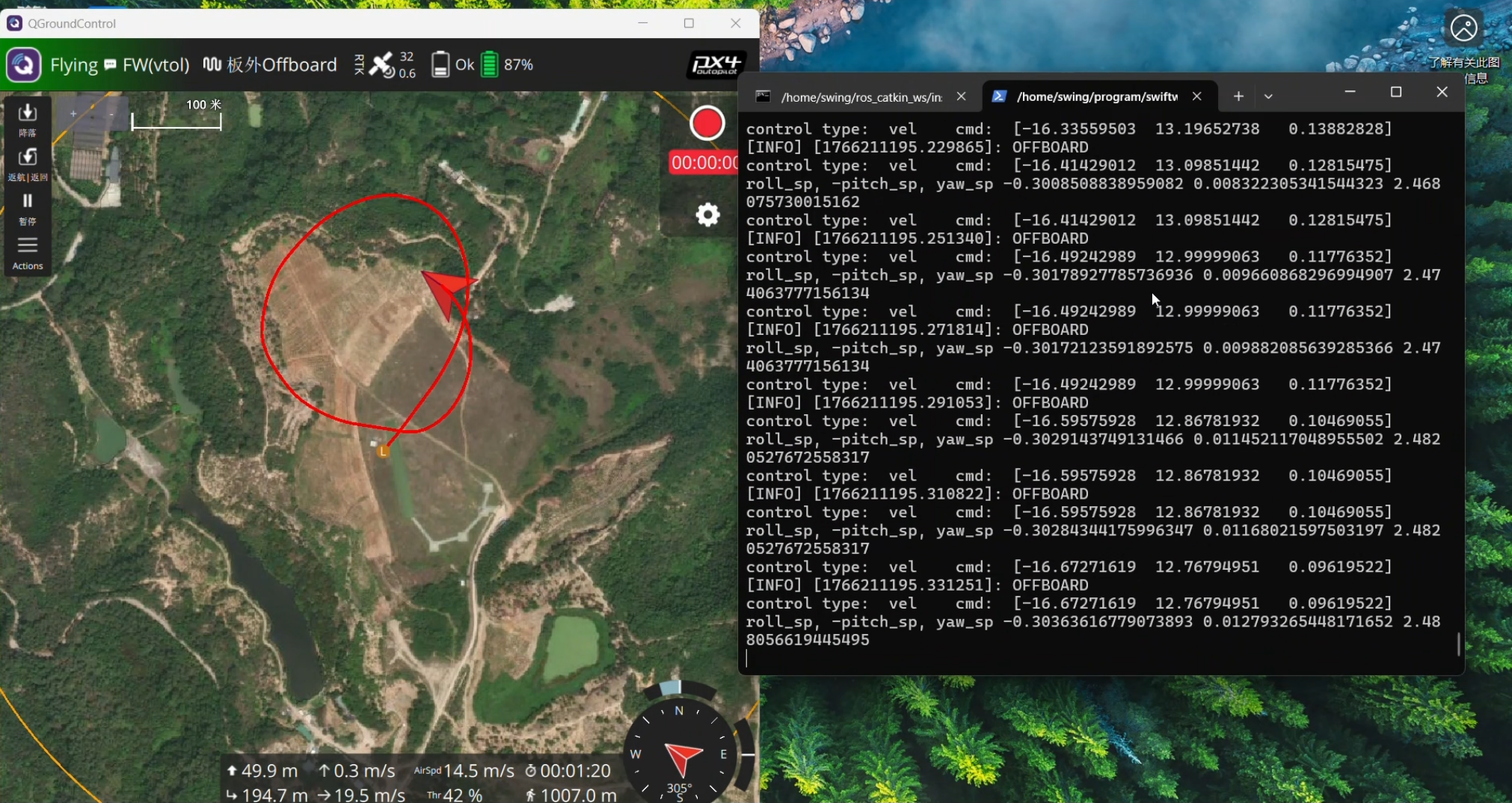This screenshot has height=803, width=1512.
Task: Select the /home/swing/program/swiftw terminal tab
Action: (x=1098, y=96)
